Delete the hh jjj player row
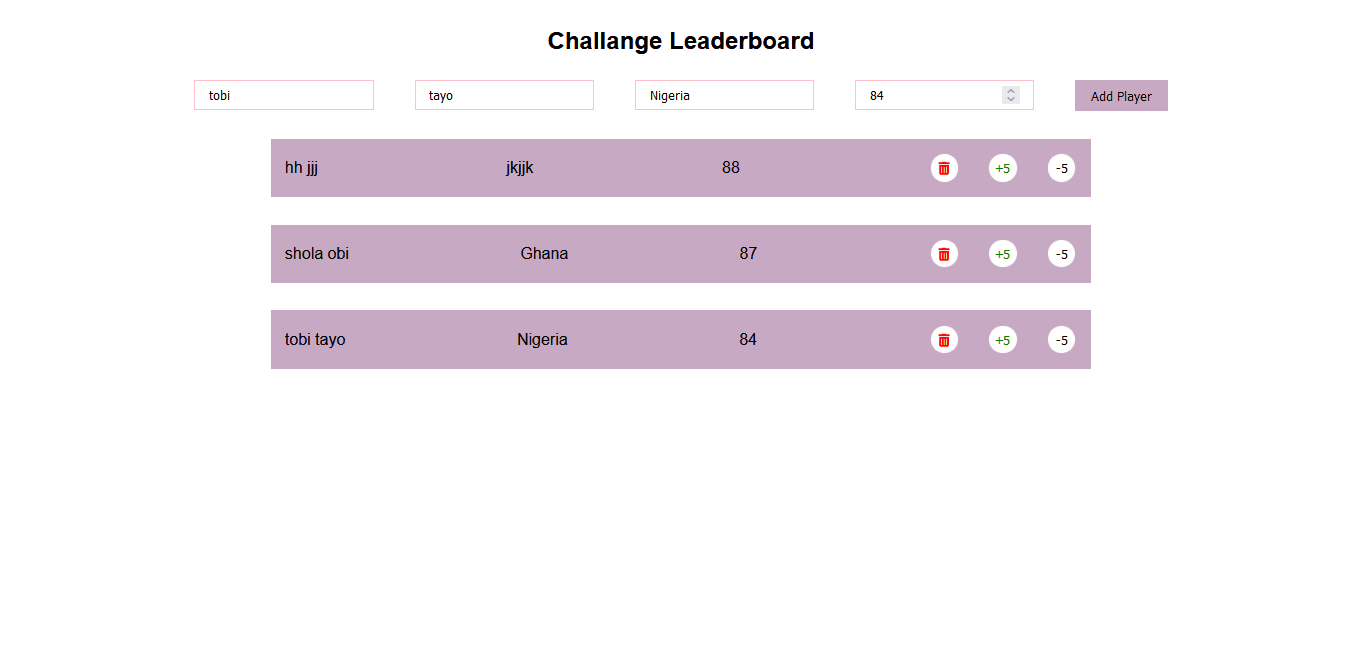 944,168
